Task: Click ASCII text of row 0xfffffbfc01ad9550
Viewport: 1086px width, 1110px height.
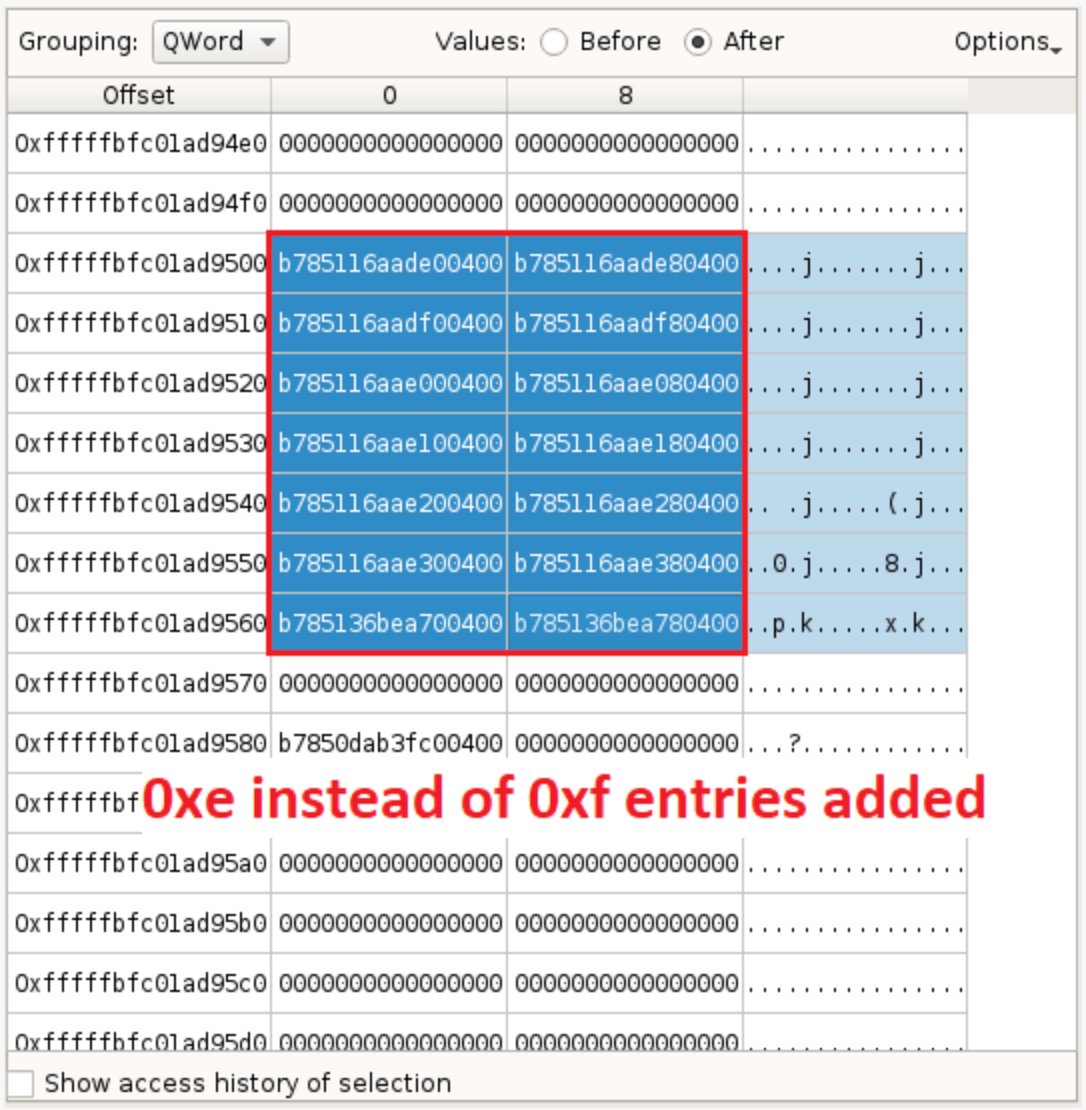Action: click(855, 564)
